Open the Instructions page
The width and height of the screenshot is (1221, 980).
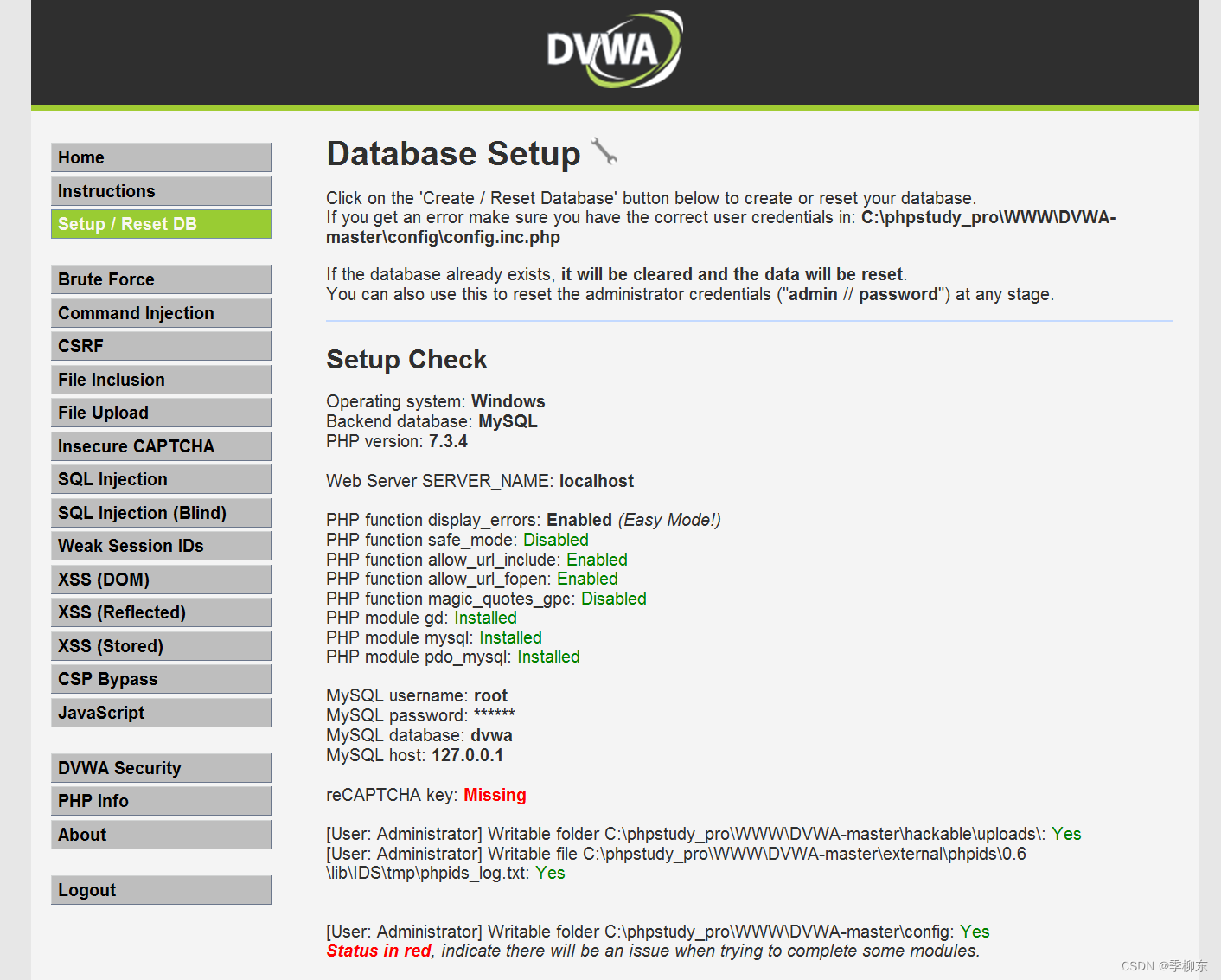(161, 191)
